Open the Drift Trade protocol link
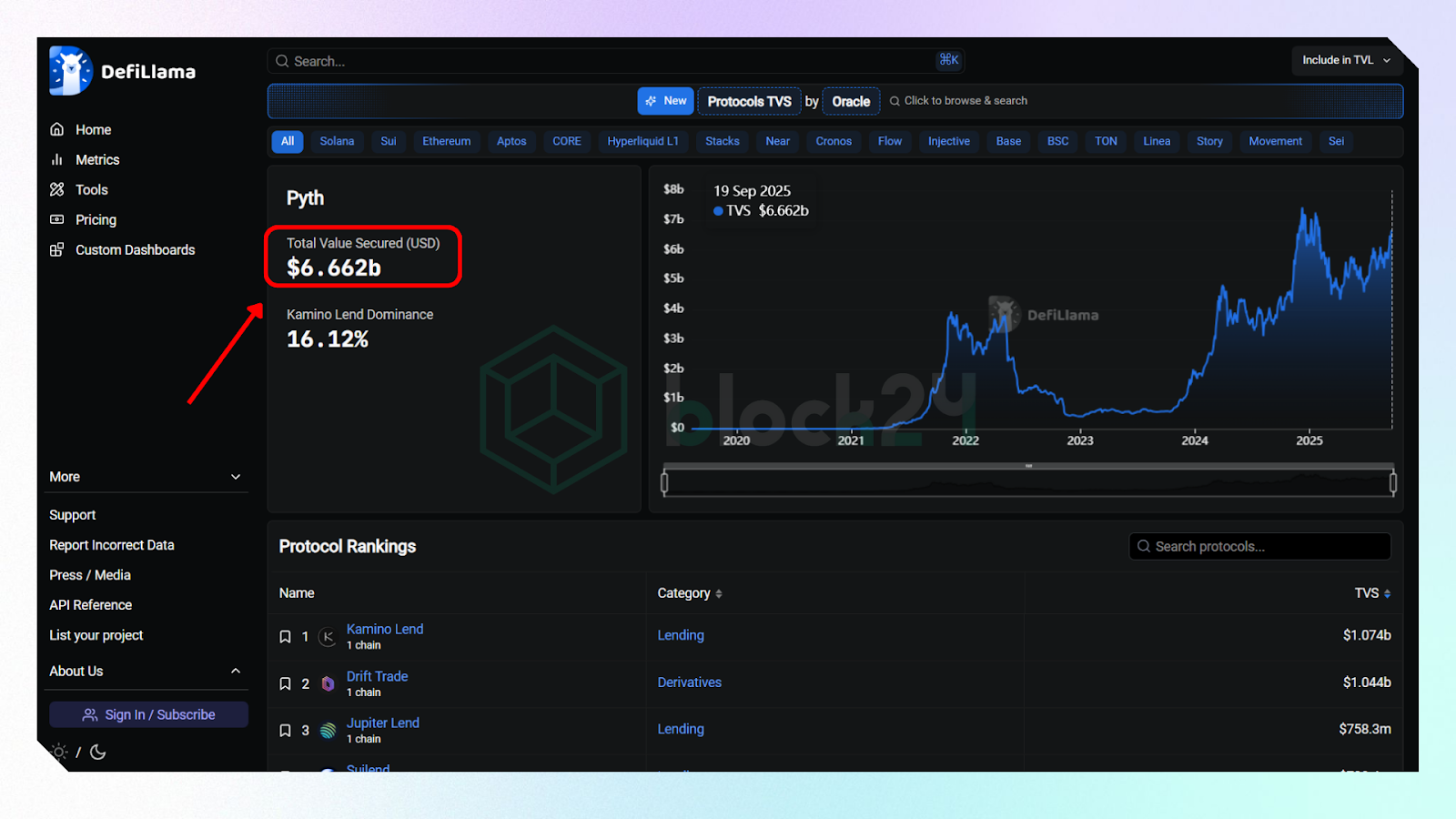1456x819 pixels. (x=377, y=676)
